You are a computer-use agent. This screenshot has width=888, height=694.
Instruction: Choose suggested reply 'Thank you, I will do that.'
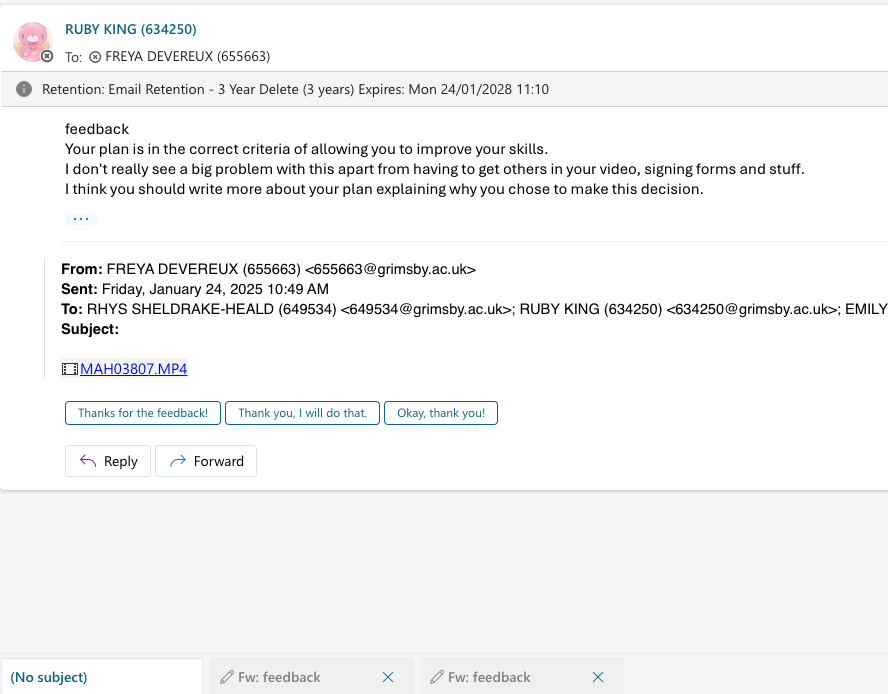[302, 413]
